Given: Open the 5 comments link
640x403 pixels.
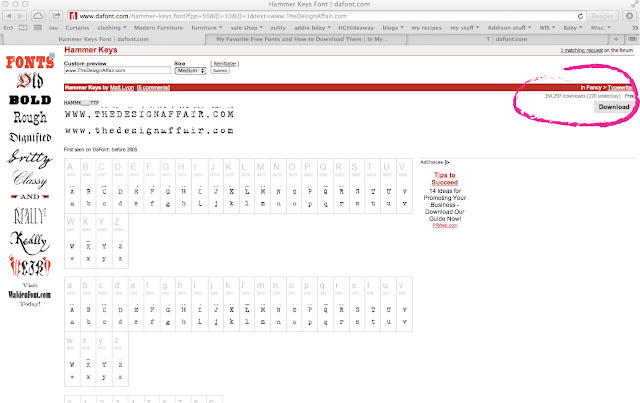Looking at the screenshot, I should [x=153, y=87].
